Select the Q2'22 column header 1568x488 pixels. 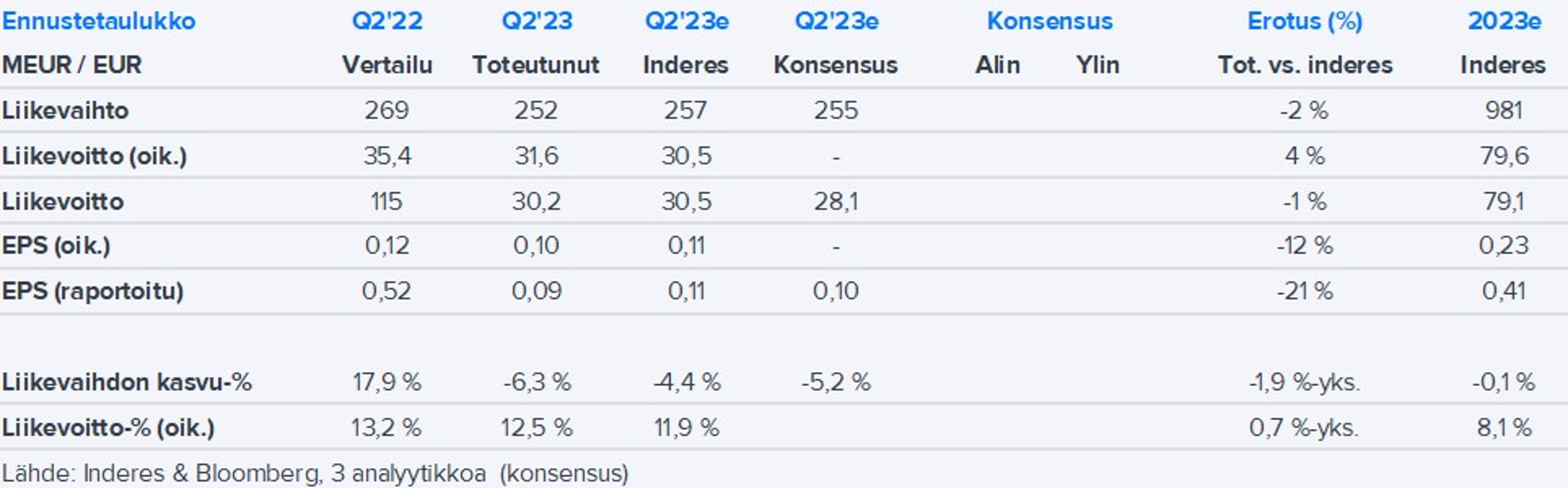click(x=387, y=21)
